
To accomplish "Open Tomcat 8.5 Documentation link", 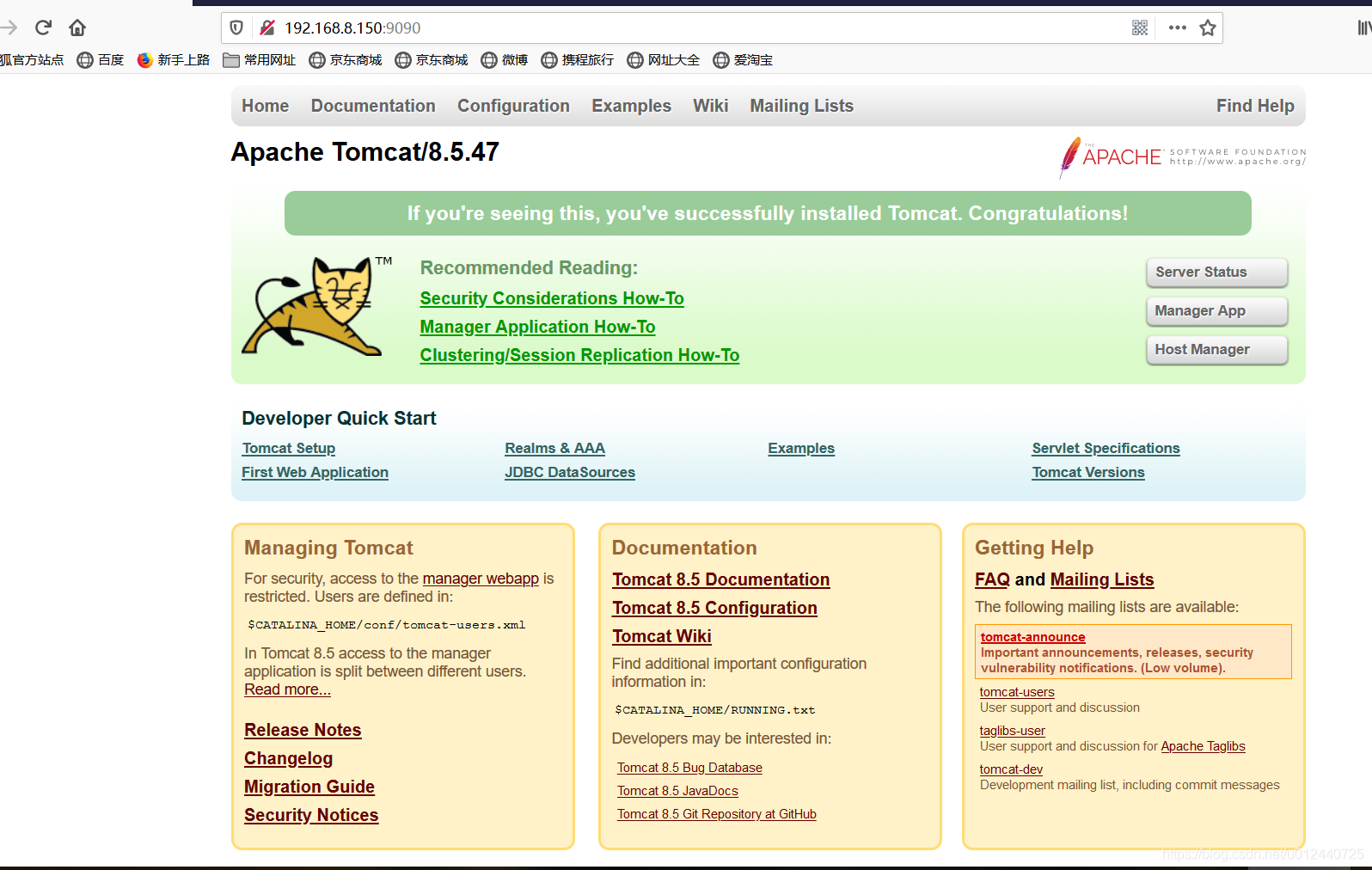I will click(720, 579).
